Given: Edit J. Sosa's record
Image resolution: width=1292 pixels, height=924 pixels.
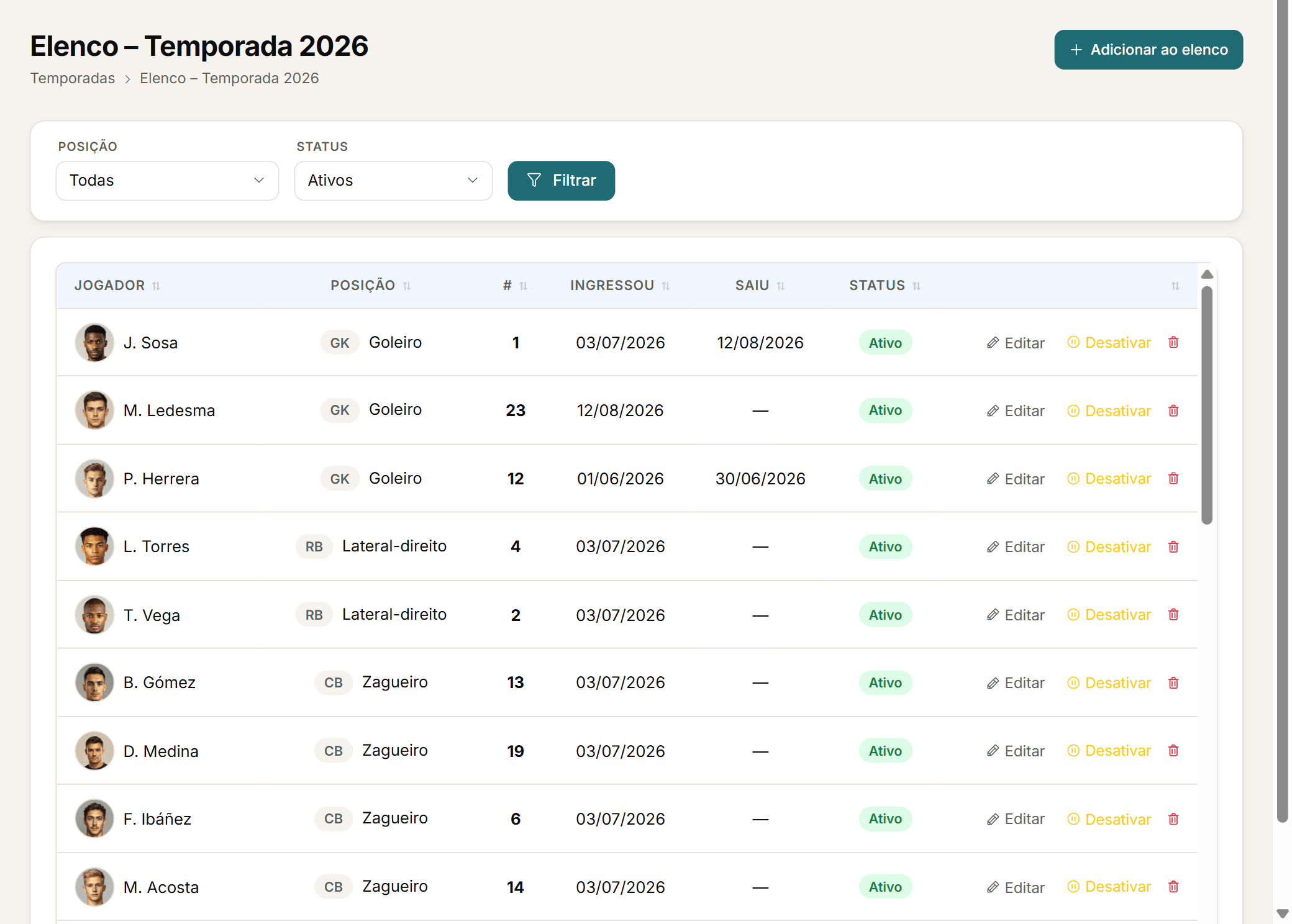Looking at the screenshot, I should (x=1016, y=343).
